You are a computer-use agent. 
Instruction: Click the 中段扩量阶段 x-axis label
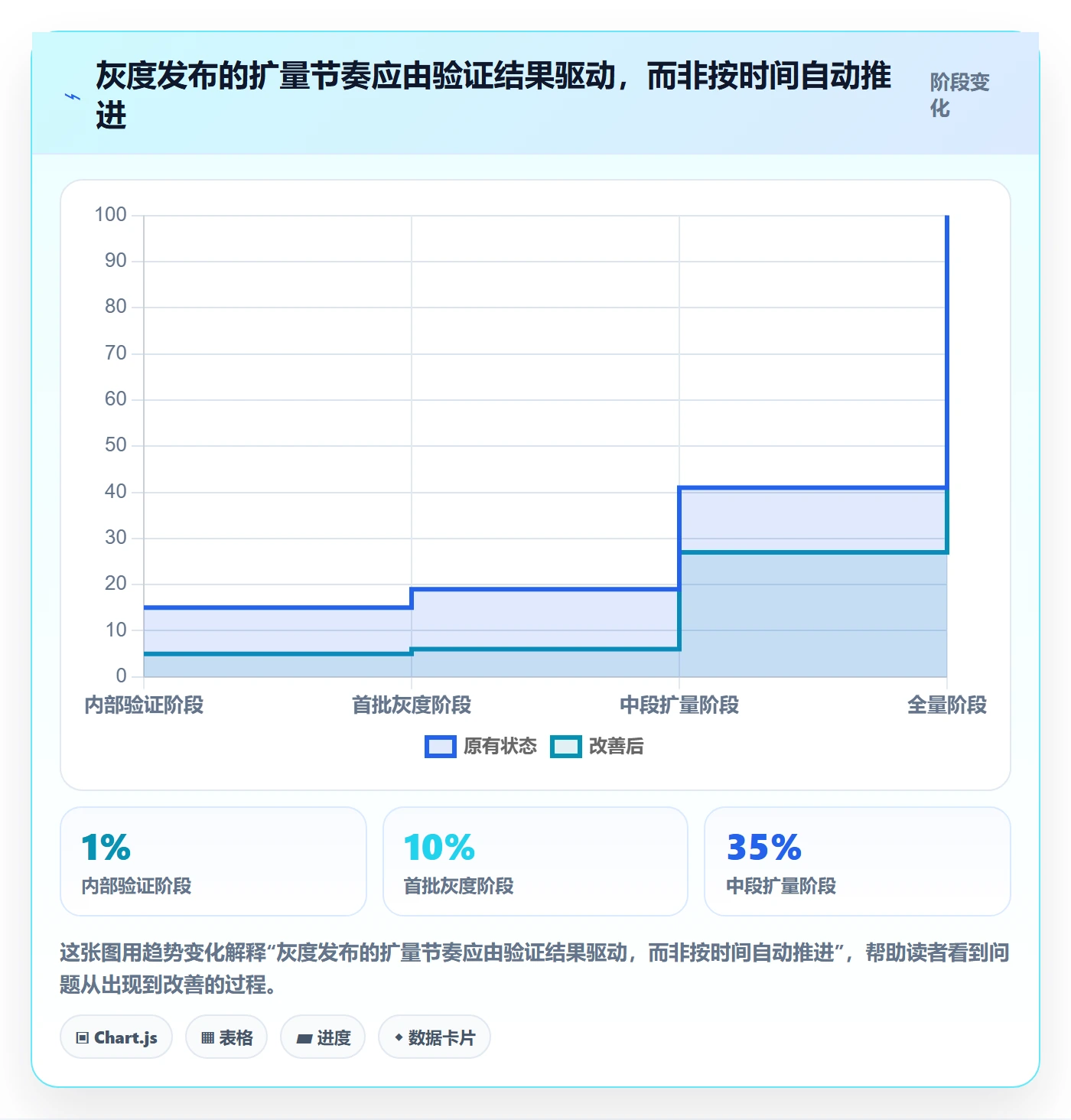click(679, 705)
